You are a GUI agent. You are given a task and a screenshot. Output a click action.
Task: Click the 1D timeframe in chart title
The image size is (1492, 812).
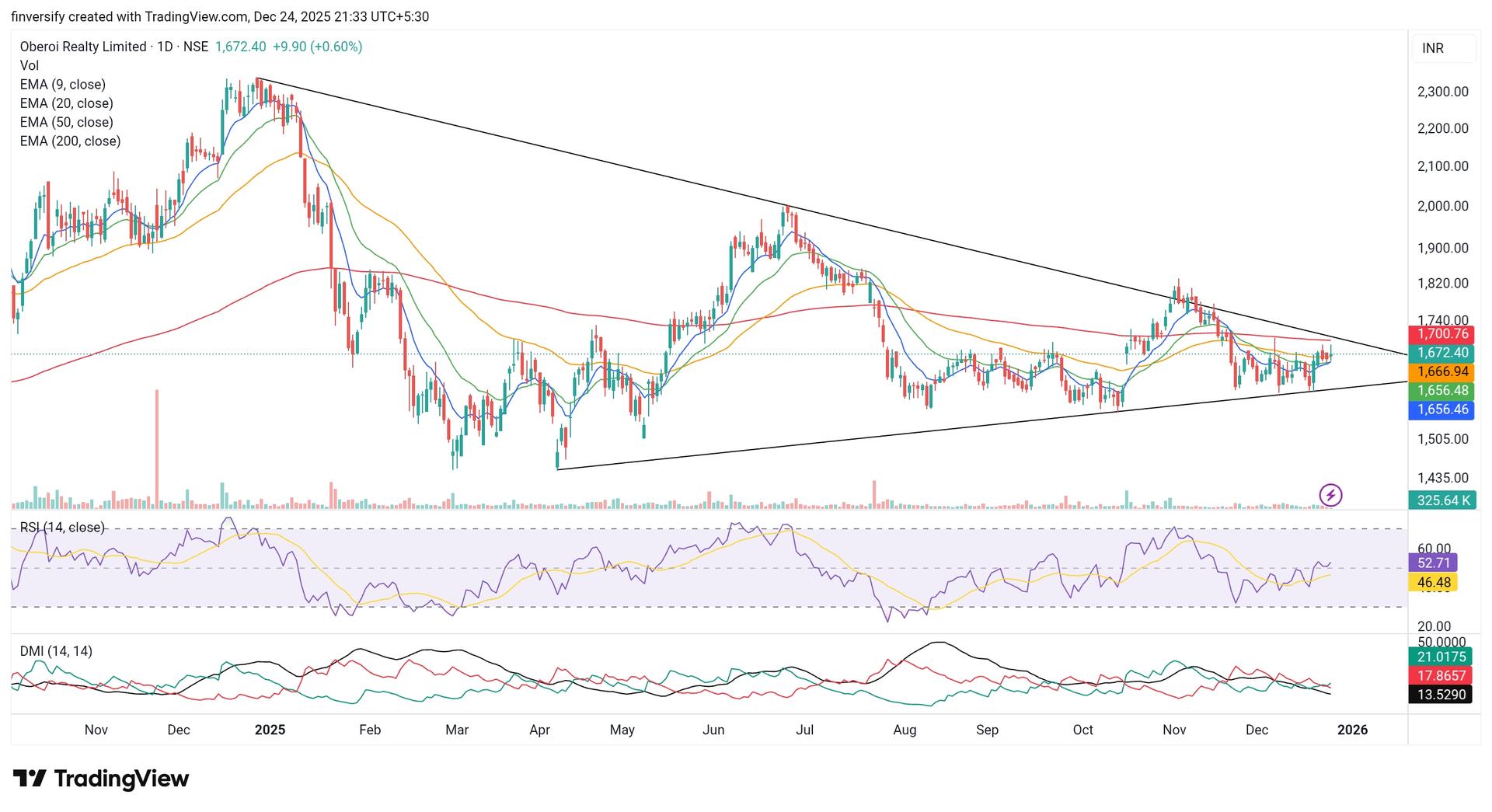pyautogui.click(x=164, y=47)
